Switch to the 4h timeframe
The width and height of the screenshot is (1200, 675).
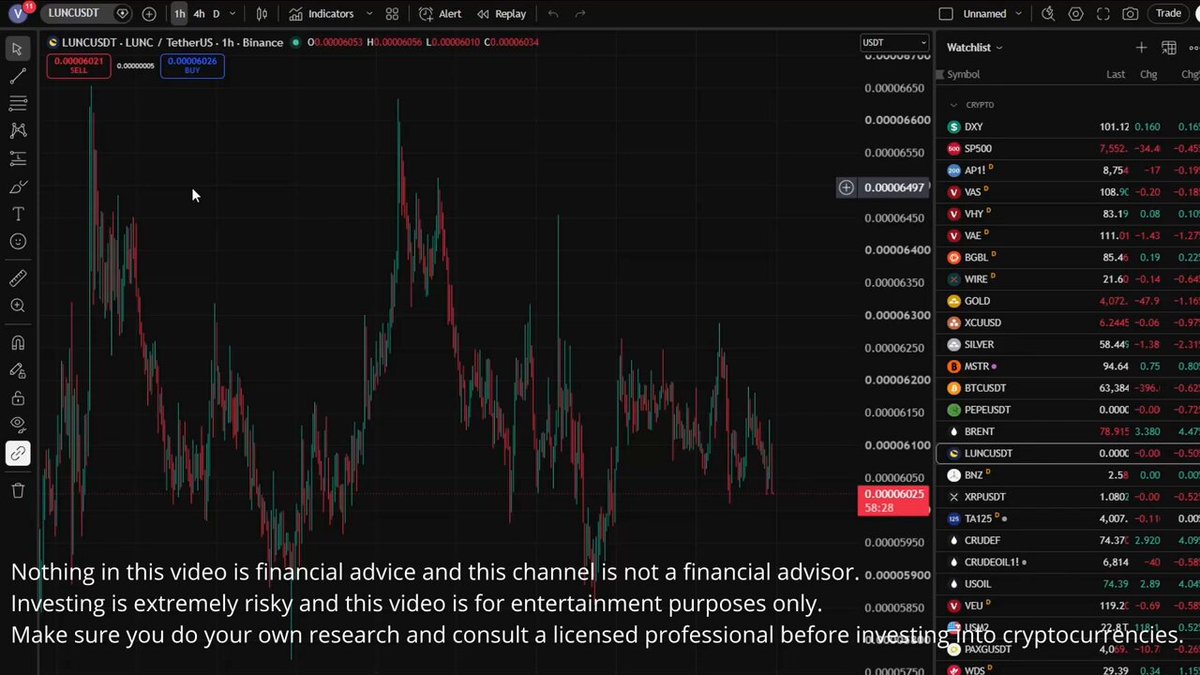coord(199,14)
